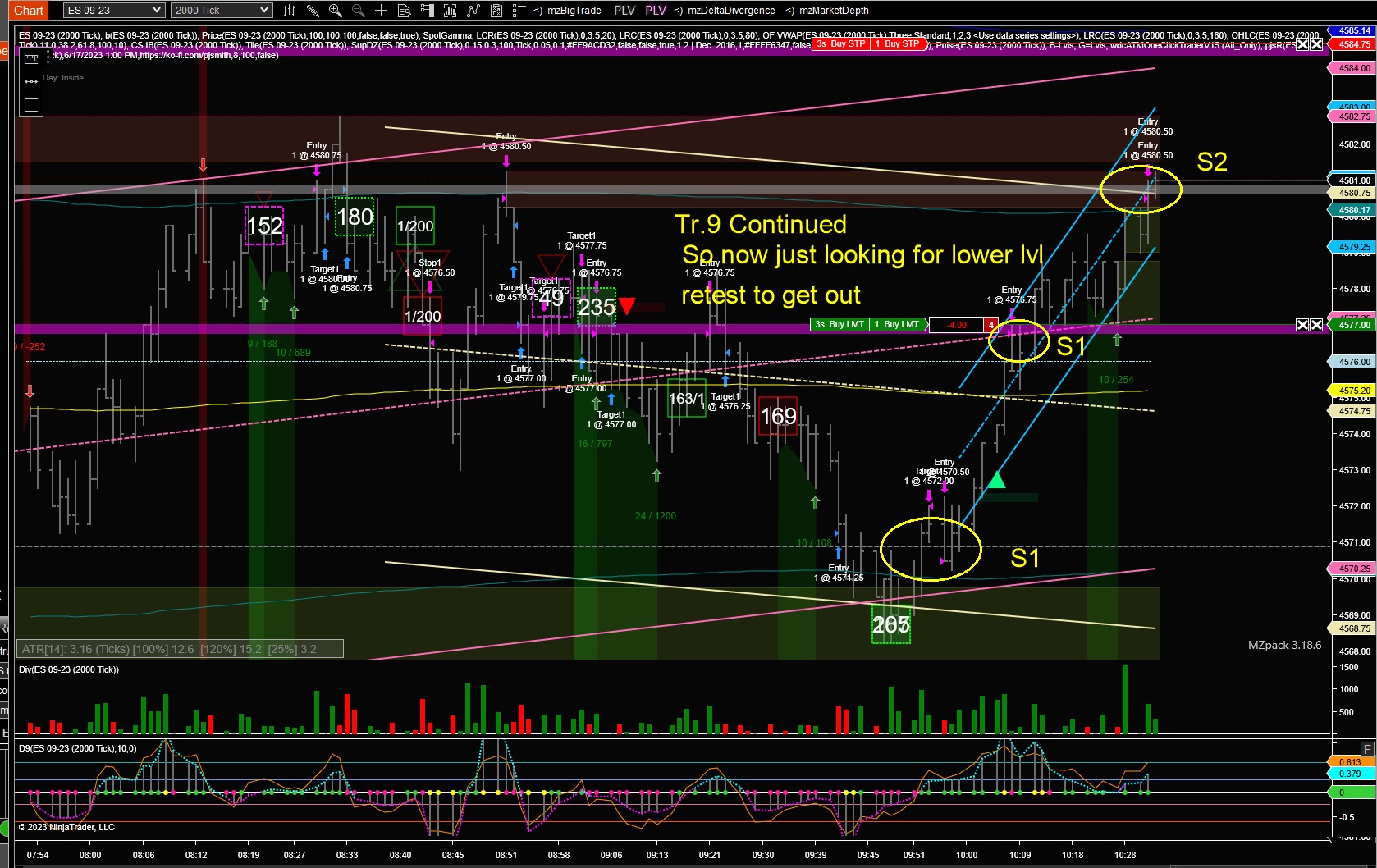Open the ruler drawing tool flyout
1377x868 pixels.
click(x=31, y=59)
